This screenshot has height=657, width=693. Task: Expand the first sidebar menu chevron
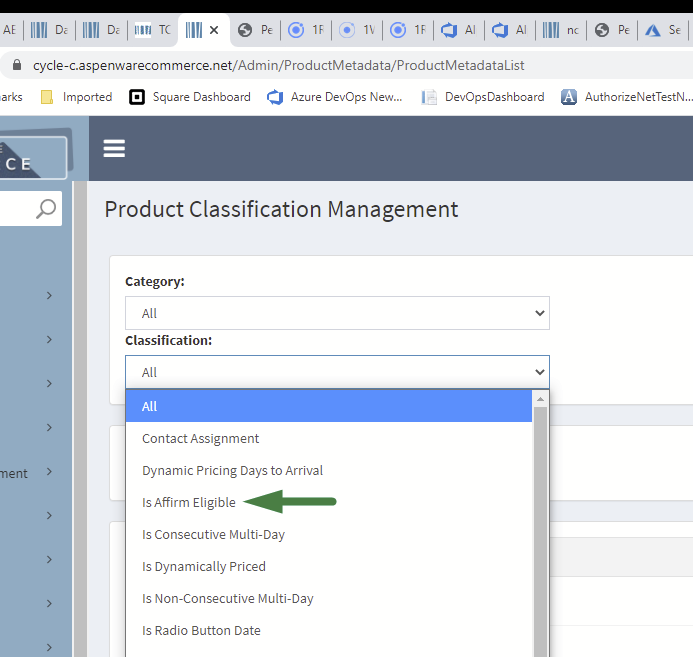49,295
